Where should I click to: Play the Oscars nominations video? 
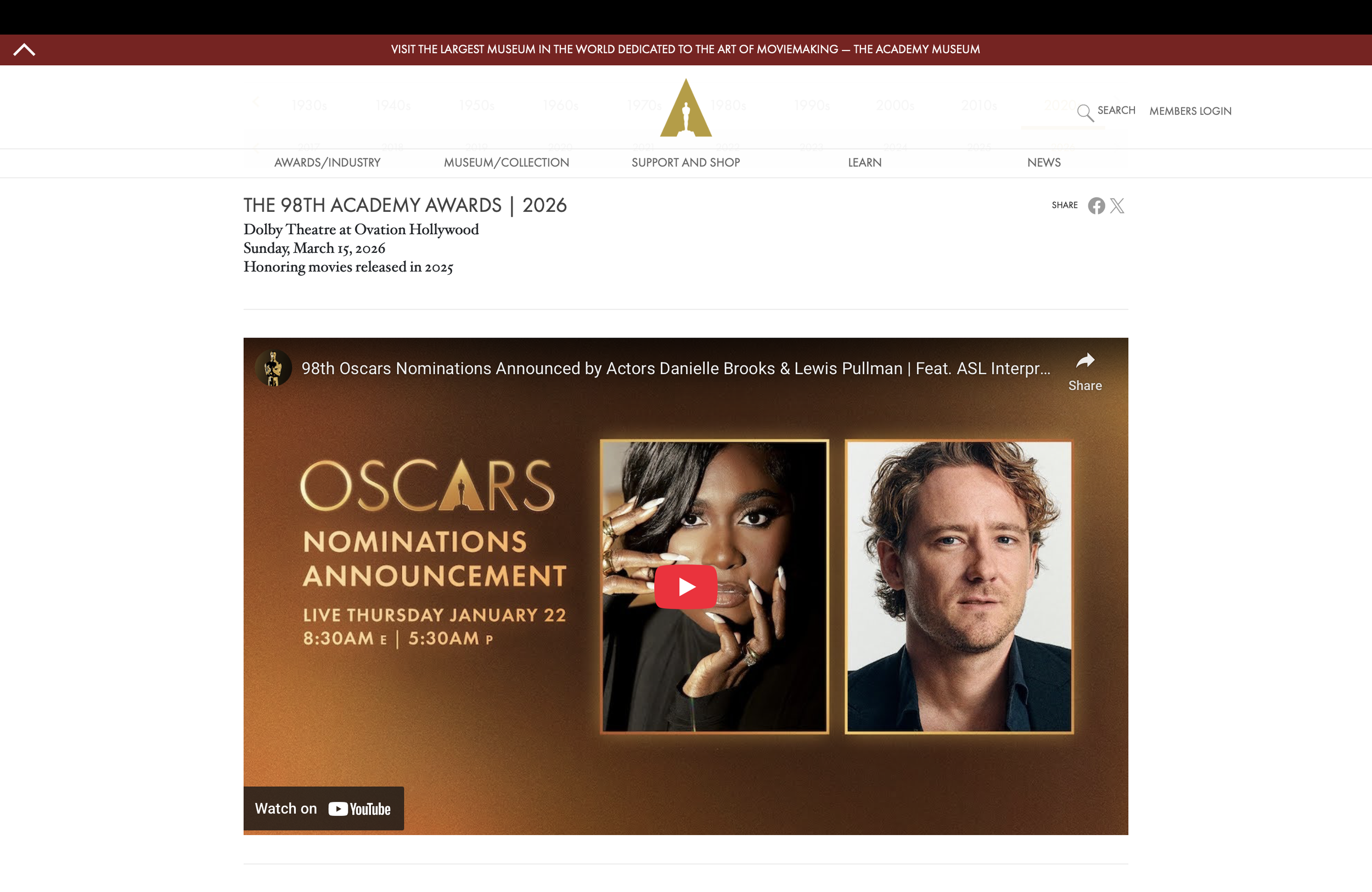[685, 586]
